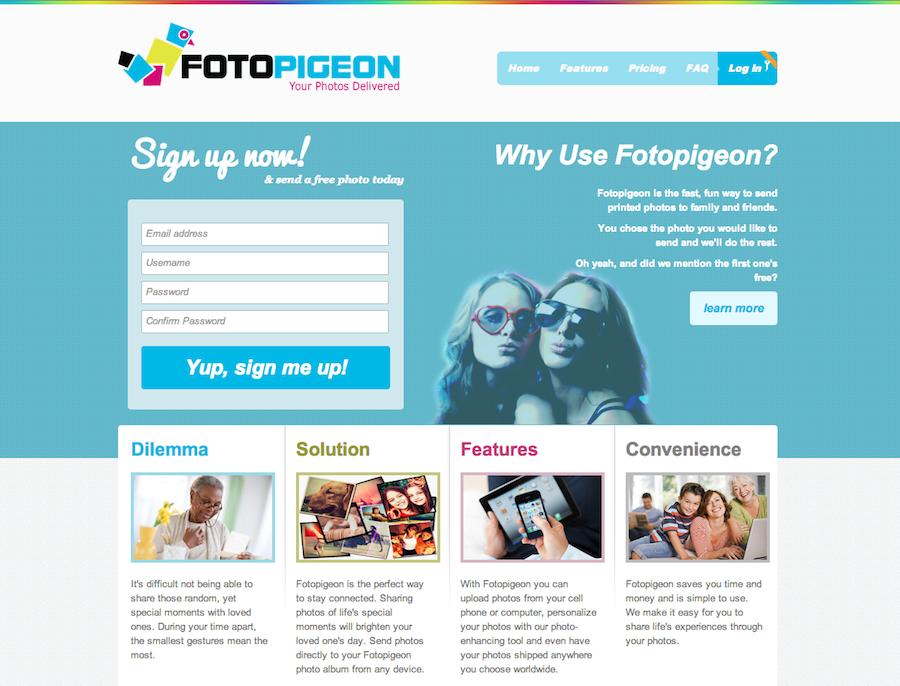
Task: Click the Features tablet and phone image
Action: pos(533,517)
